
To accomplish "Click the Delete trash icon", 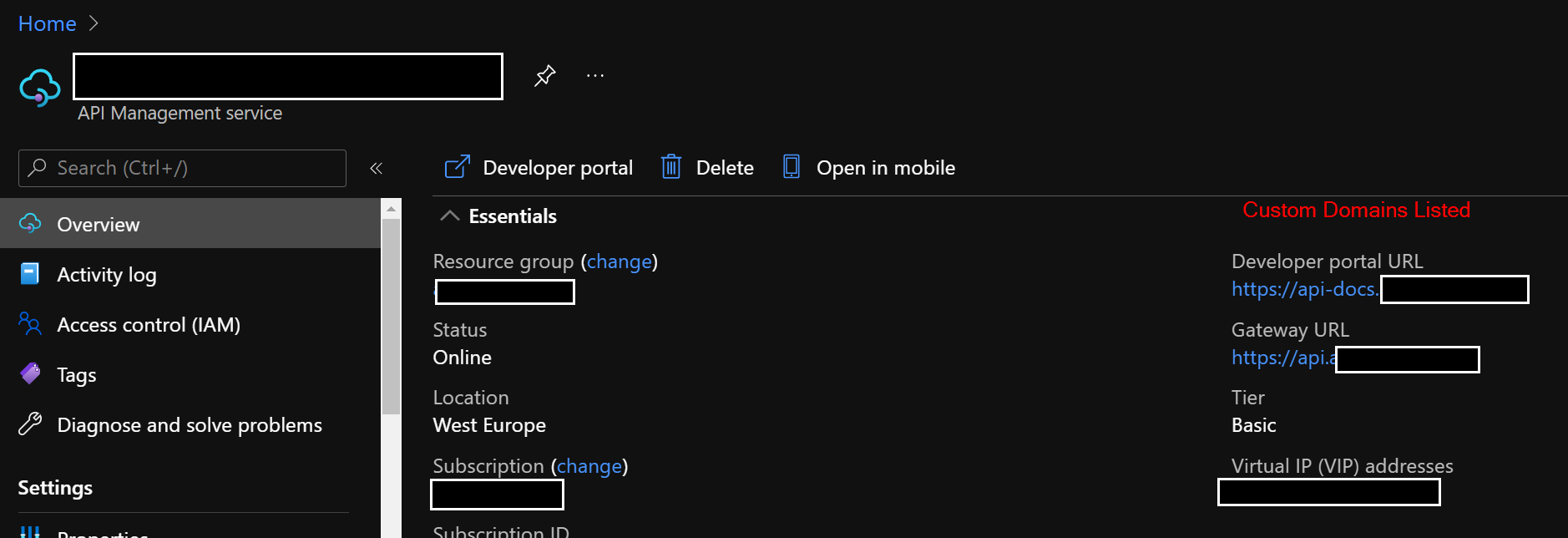I will 670,166.
